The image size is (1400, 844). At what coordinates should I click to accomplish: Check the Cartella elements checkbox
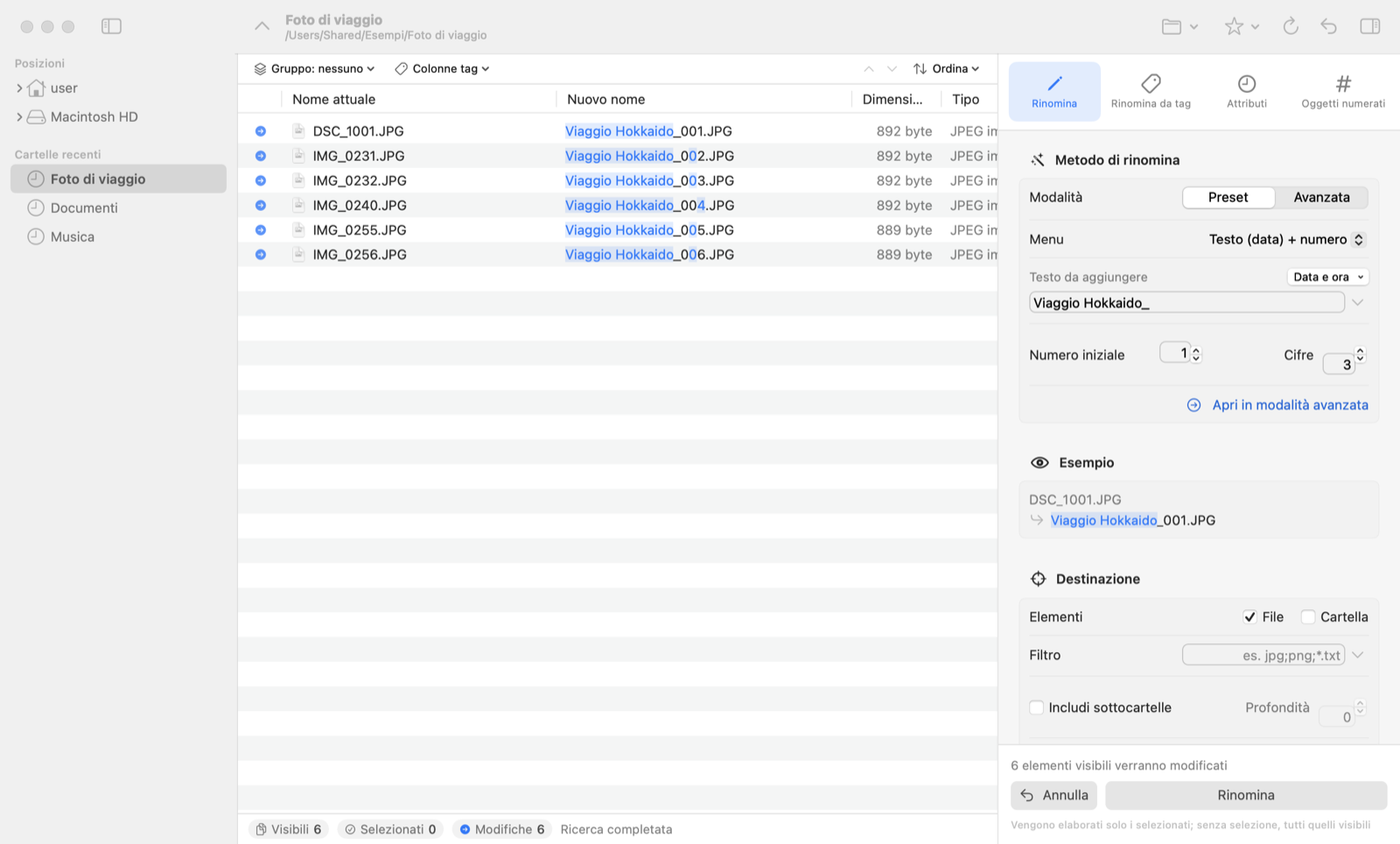[1308, 617]
